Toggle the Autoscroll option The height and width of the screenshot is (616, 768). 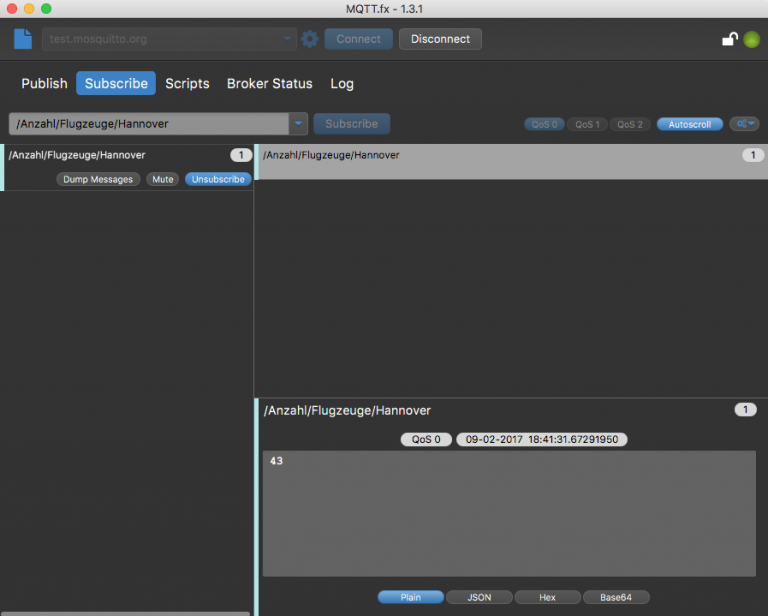coord(690,124)
